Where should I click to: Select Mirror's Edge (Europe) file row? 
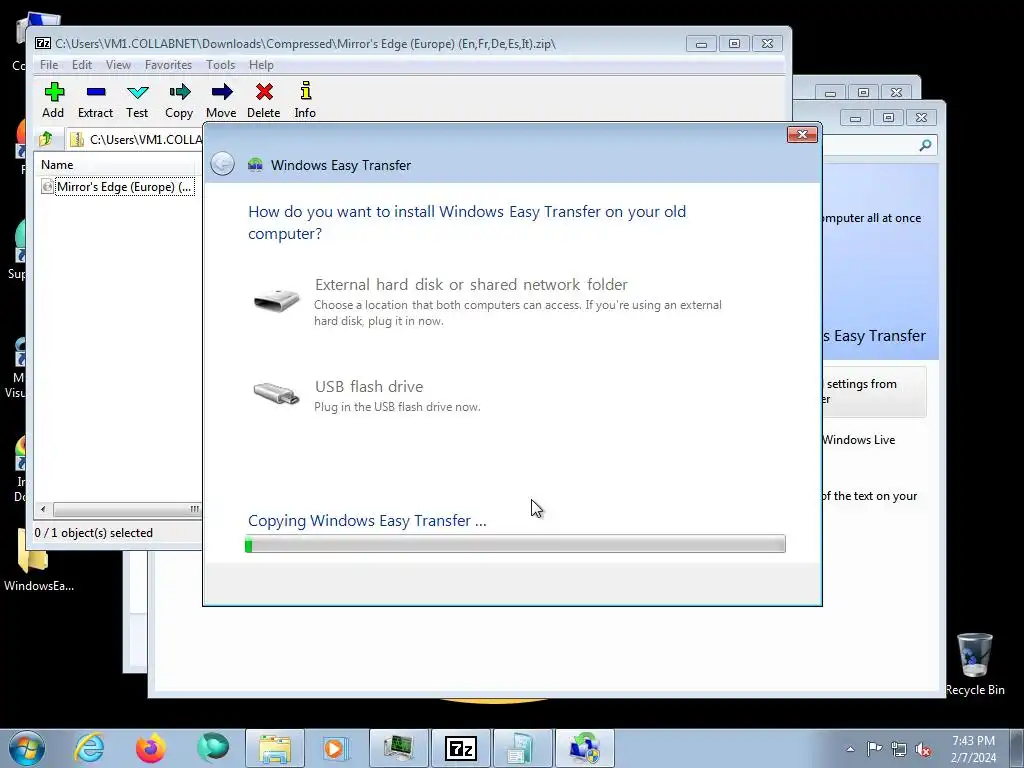pyautogui.click(x=118, y=187)
